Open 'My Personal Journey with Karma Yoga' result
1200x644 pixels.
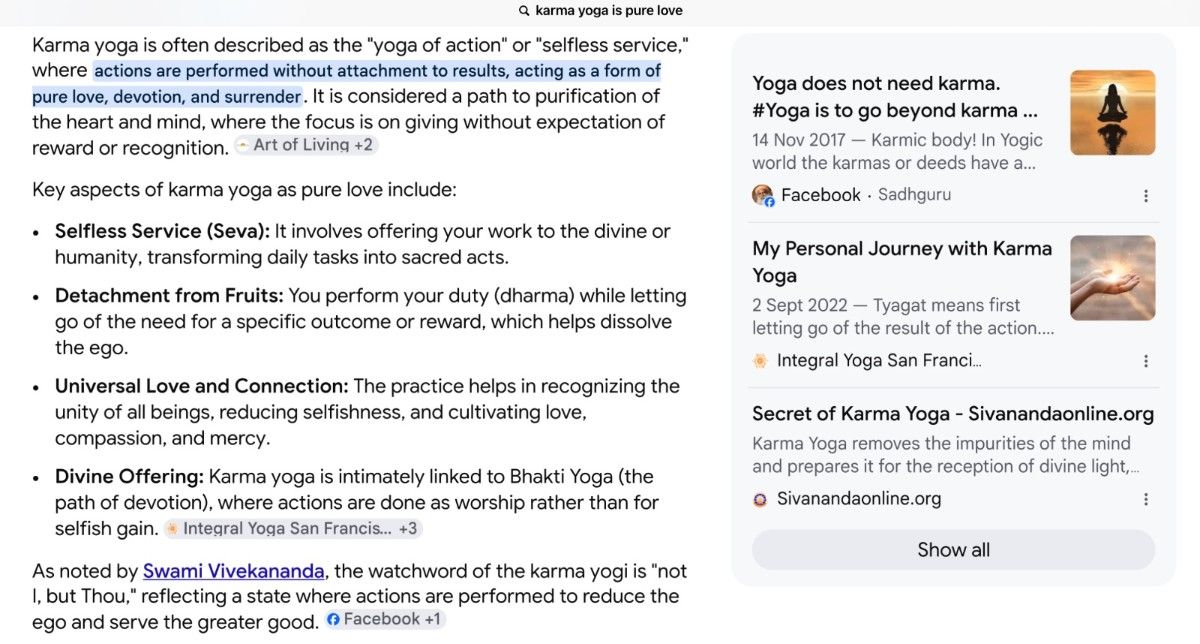pyautogui.click(x=902, y=262)
